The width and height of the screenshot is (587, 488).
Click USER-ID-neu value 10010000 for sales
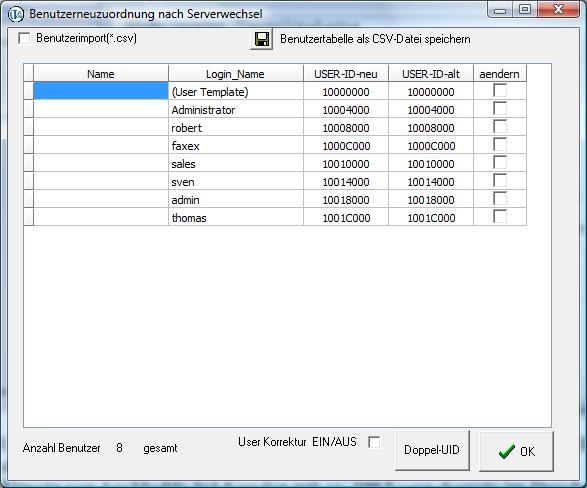coord(346,164)
